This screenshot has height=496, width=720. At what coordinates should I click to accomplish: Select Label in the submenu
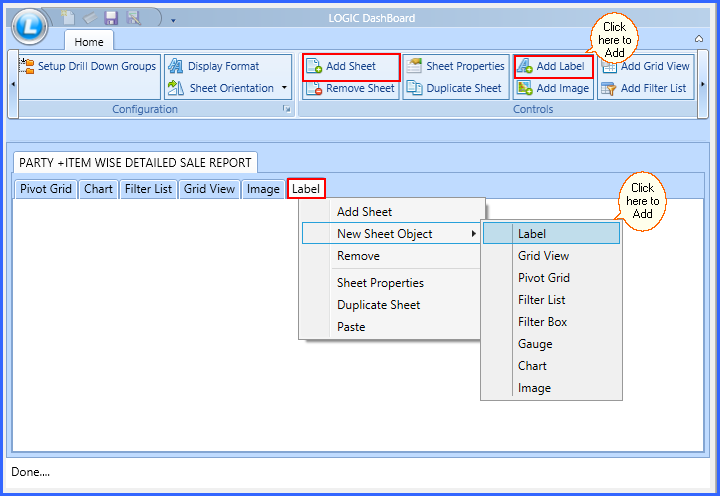point(551,233)
